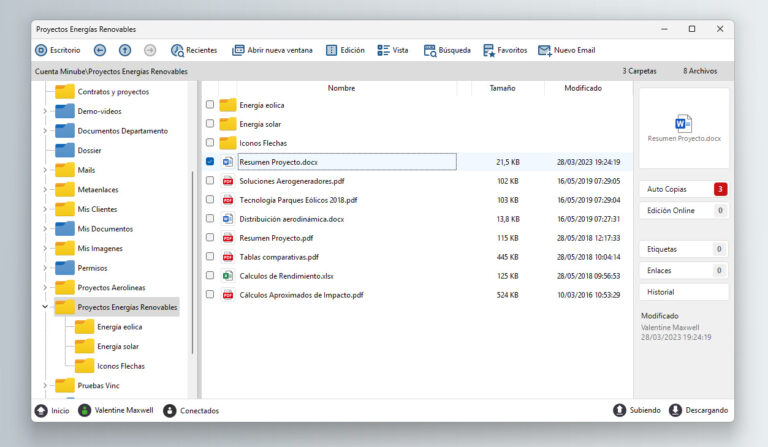Click the Energía solar folder icon in file list

228,124
